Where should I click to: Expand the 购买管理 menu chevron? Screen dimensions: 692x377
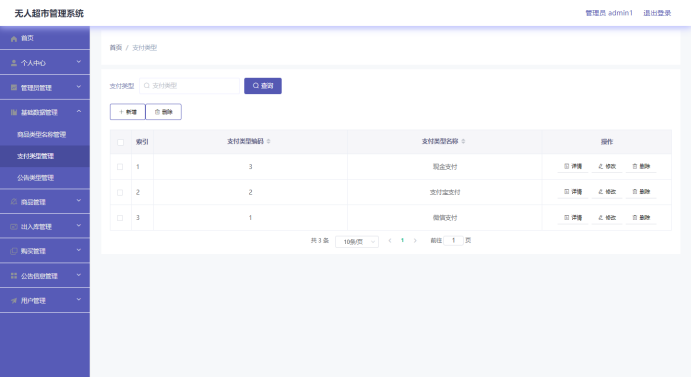point(79,250)
